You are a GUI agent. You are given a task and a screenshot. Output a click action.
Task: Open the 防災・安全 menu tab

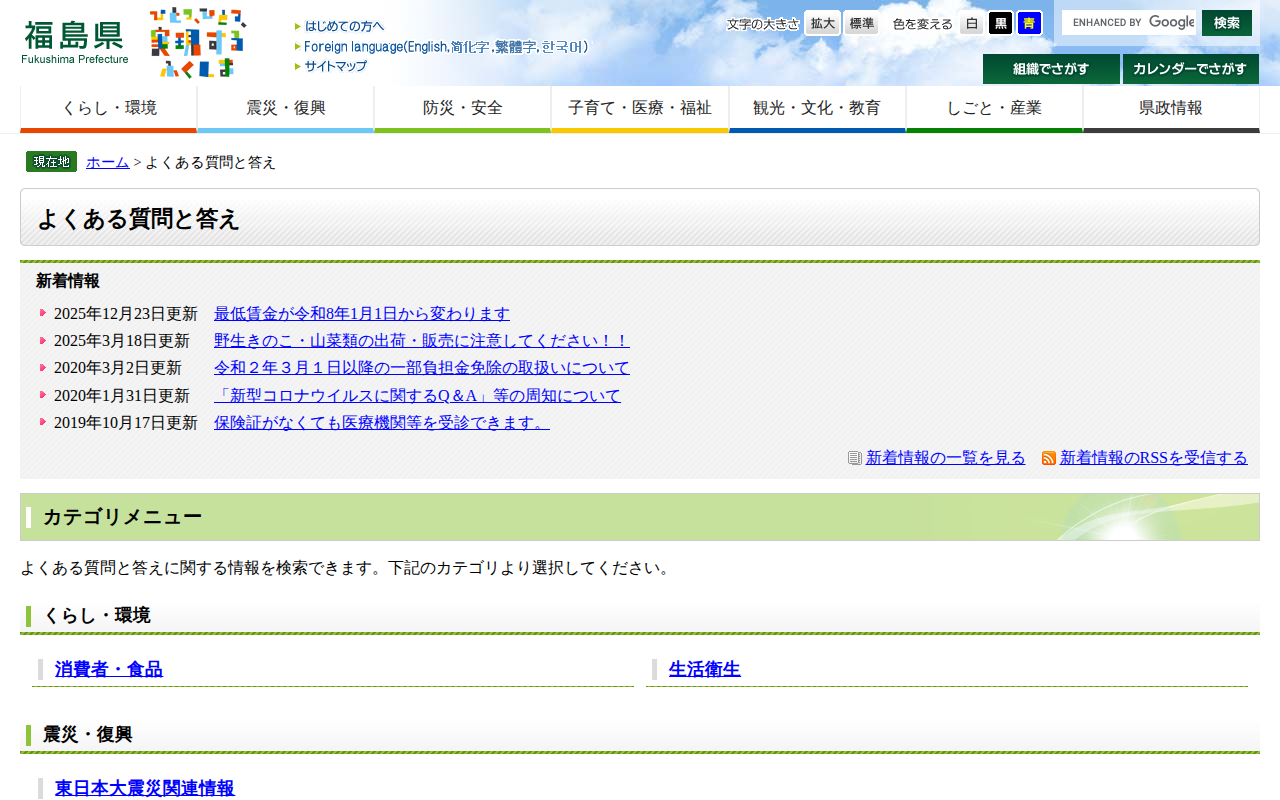pos(463,109)
